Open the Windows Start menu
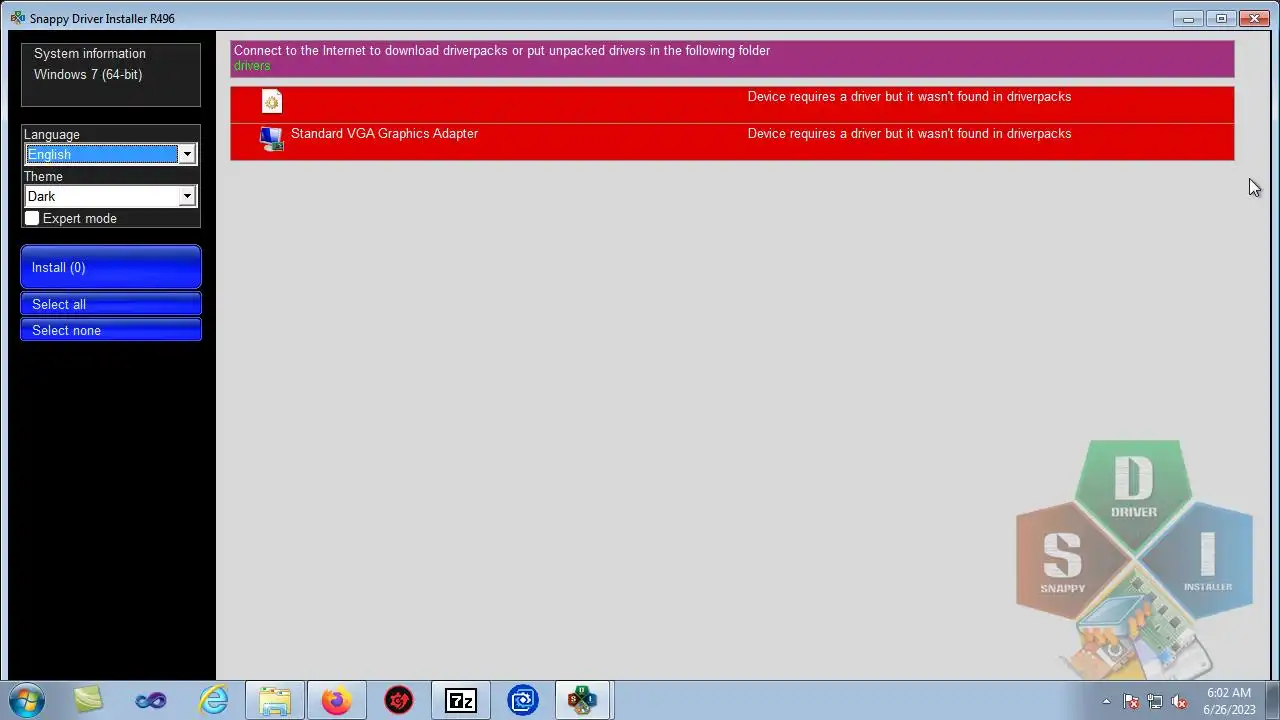 tap(27, 700)
